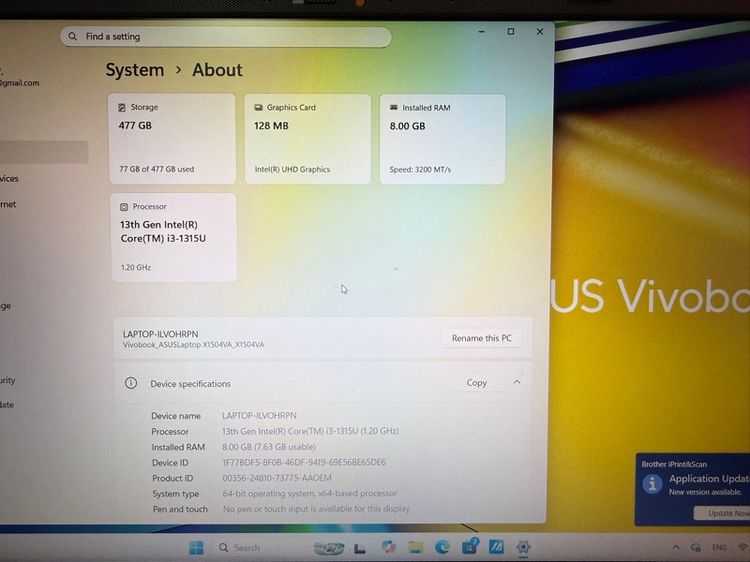
Task: Open the Processor card for i3-1315U
Action: point(174,238)
